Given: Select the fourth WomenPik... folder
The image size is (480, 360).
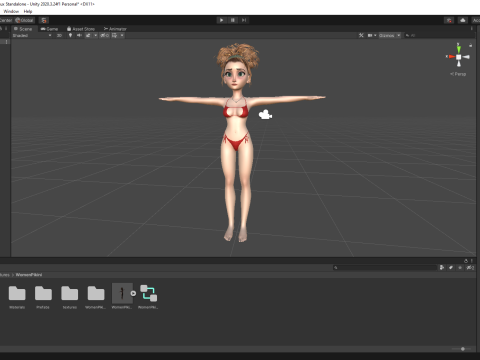Looking at the screenshot, I should [96, 297].
